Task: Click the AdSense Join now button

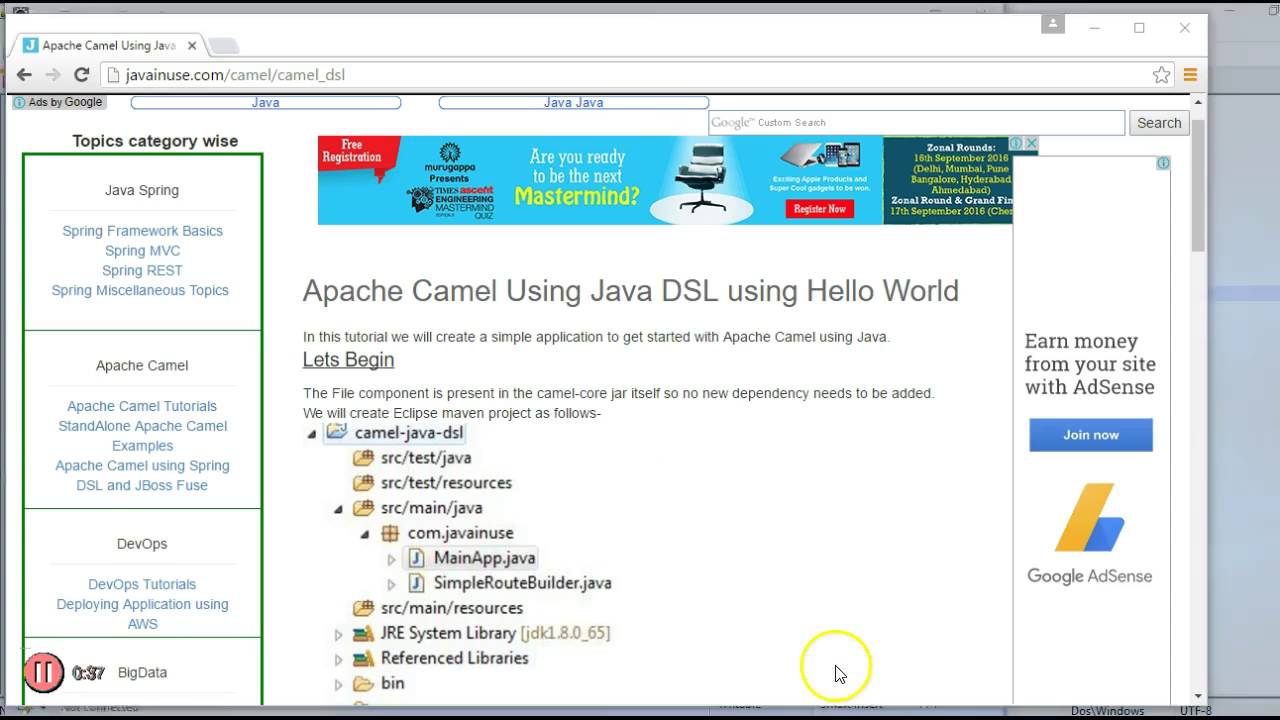Action: [x=1091, y=435]
